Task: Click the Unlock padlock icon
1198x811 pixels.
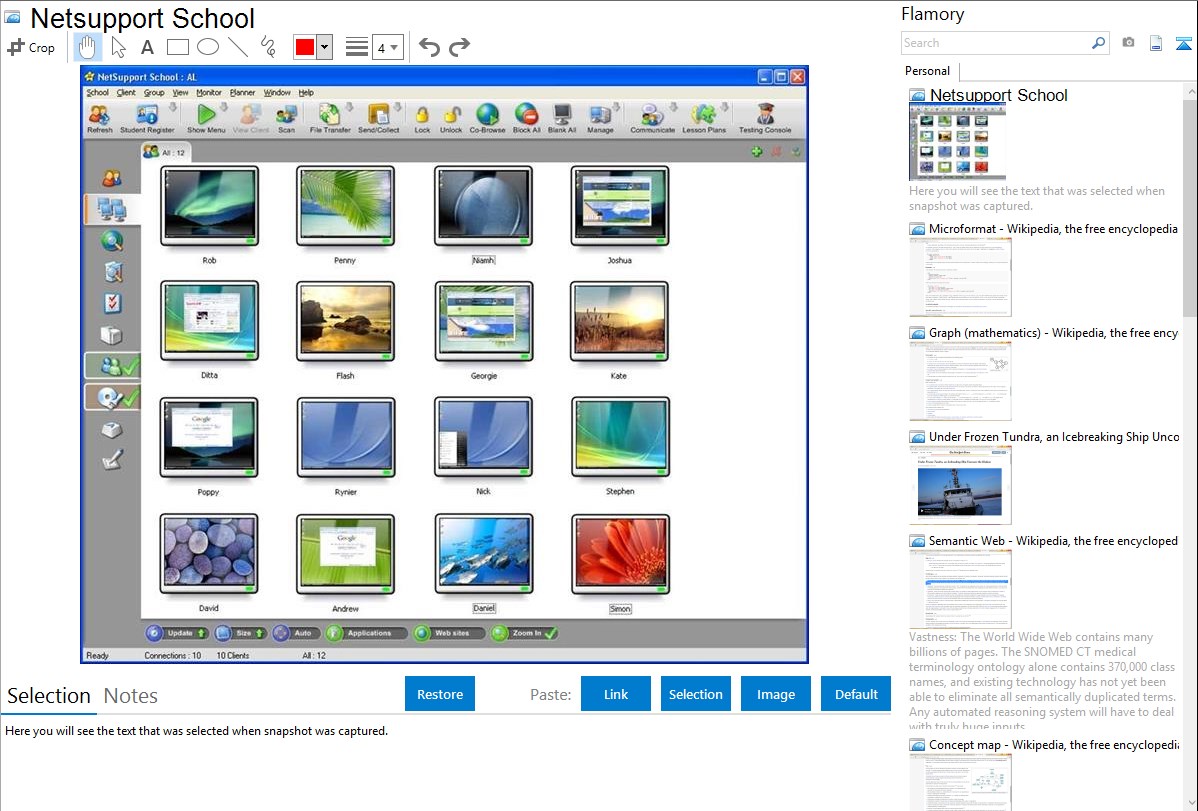Action: point(451,118)
